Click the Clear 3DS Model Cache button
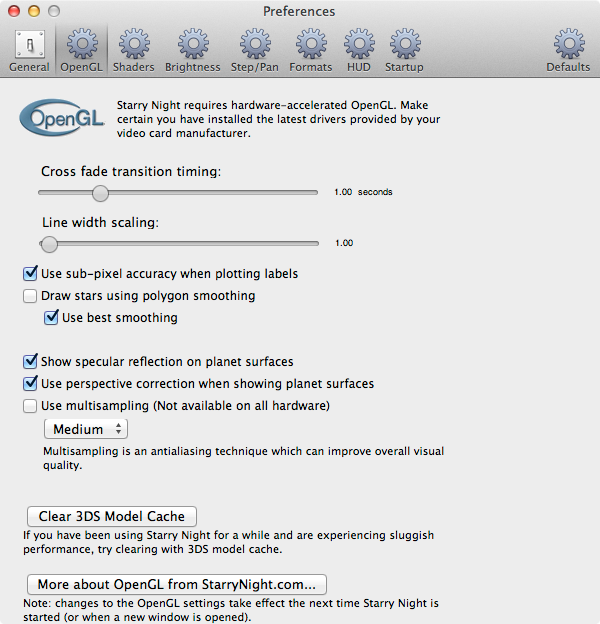 (x=111, y=516)
